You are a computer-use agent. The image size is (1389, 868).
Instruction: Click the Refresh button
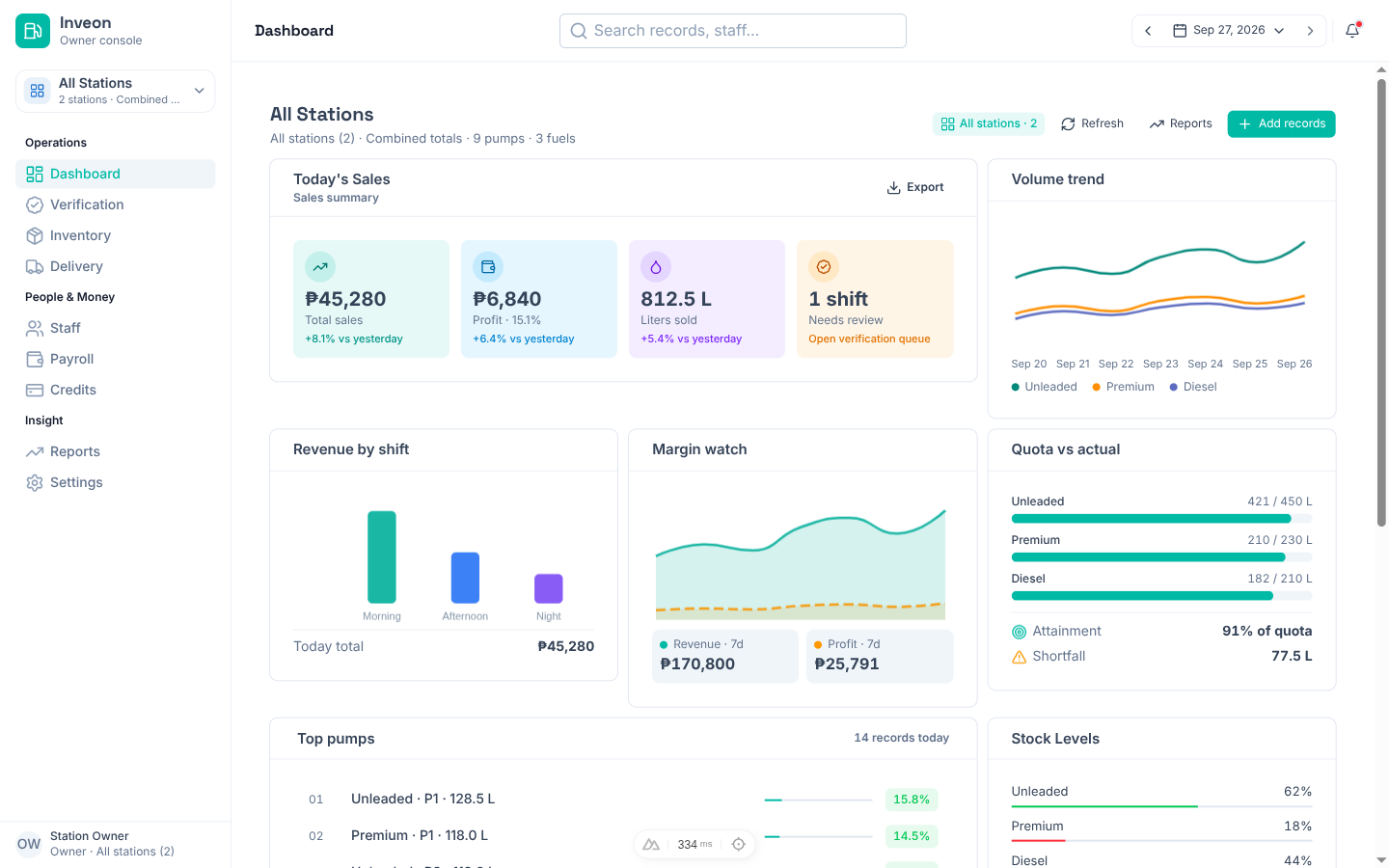tap(1092, 123)
